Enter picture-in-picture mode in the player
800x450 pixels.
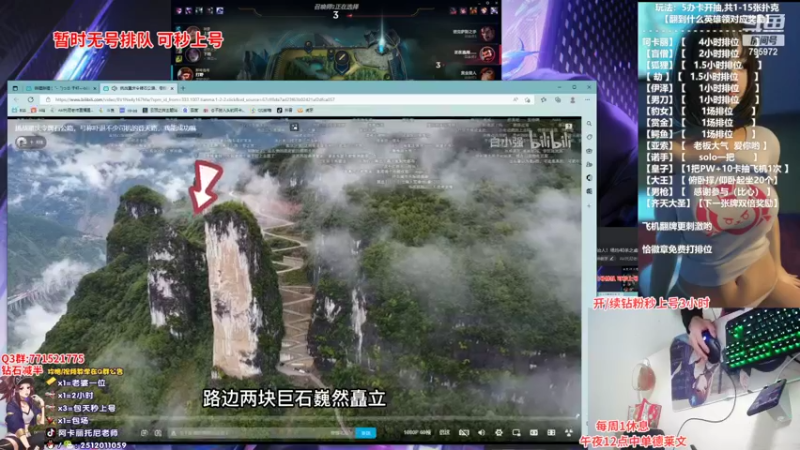[x=516, y=433]
